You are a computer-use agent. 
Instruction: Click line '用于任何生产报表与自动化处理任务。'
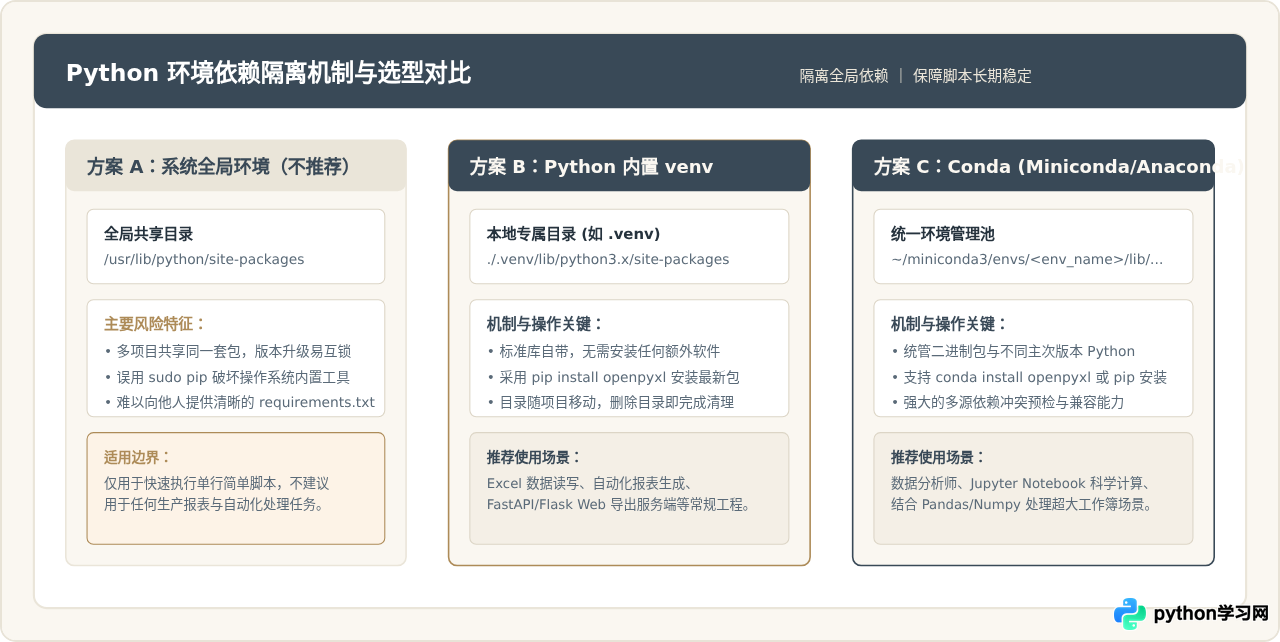[x=214, y=505]
